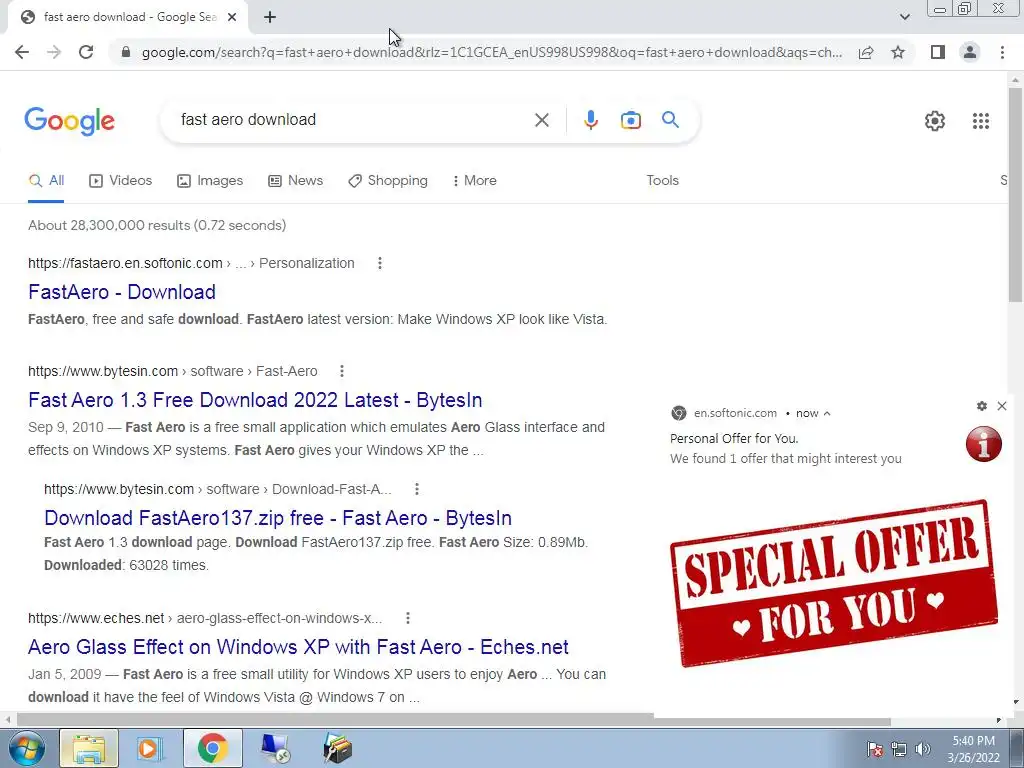This screenshot has height=768, width=1024.
Task: Click the 'Special Offer For You' image
Action: 834,583
